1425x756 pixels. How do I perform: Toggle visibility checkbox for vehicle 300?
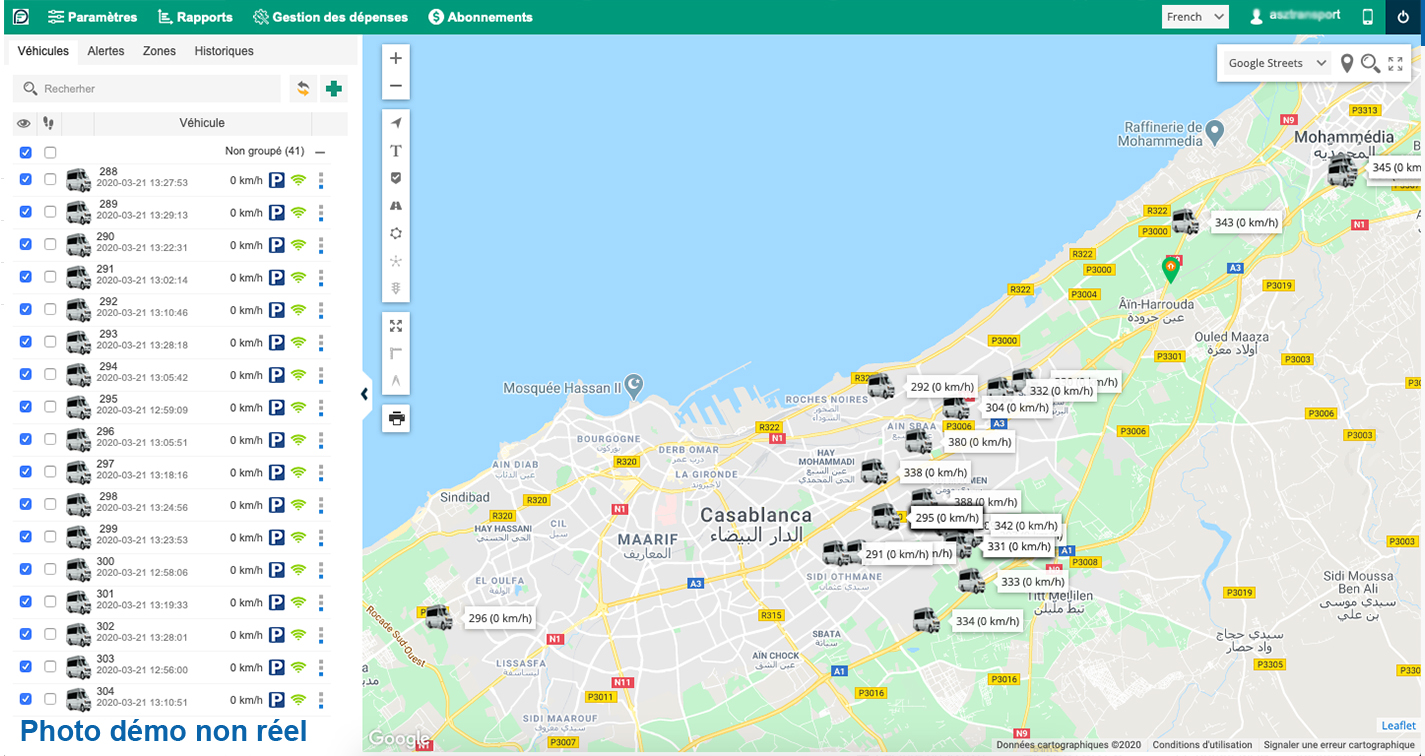tap(26, 569)
